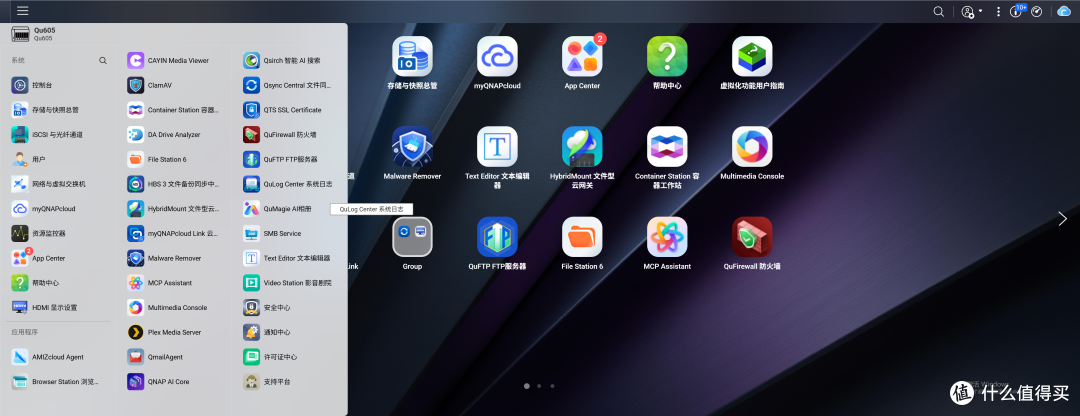Click the search magnifier in top bar
1080x416 pixels.
pyautogui.click(x=938, y=12)
